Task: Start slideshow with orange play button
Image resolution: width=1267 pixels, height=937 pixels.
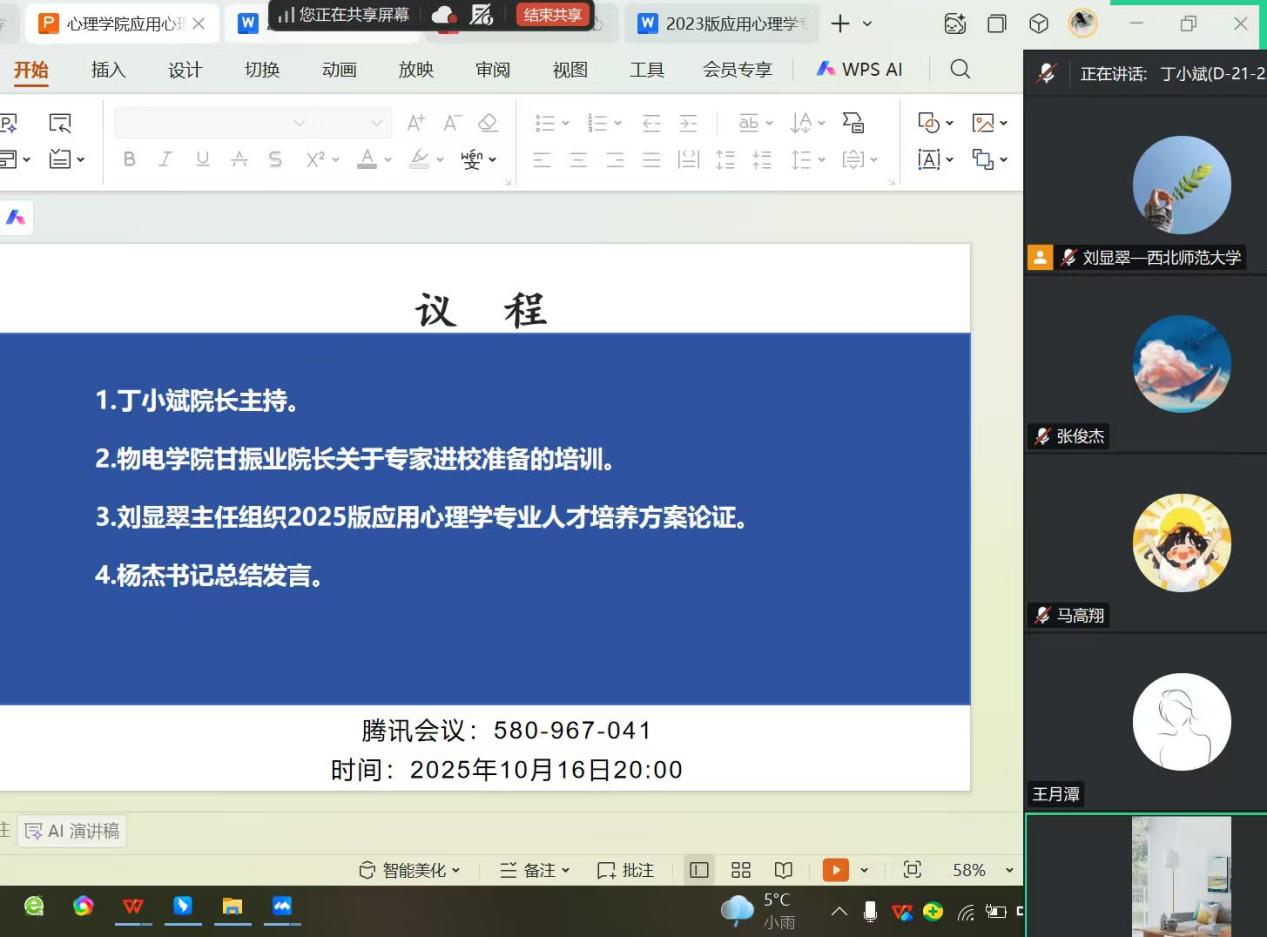Action: (835, 870)
